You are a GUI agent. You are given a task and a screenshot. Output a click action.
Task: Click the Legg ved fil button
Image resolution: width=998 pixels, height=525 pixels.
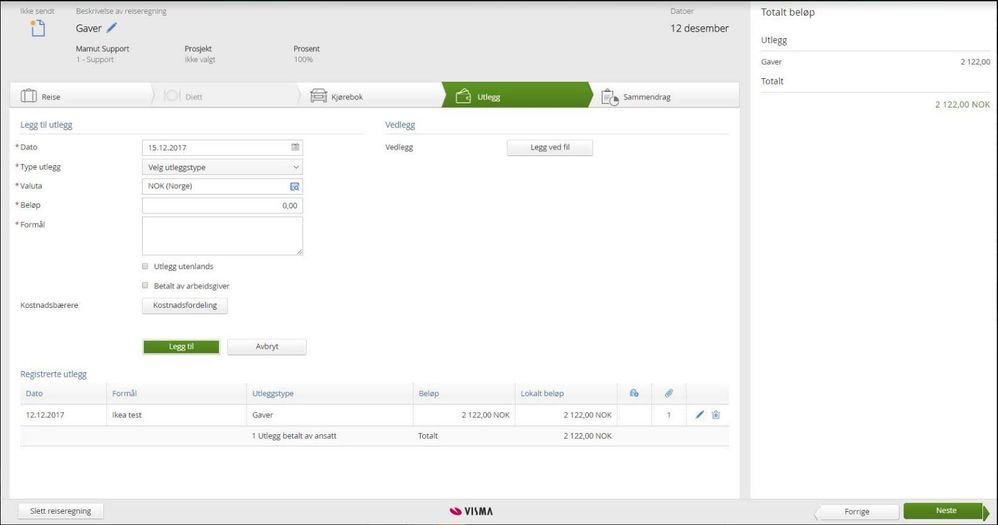coord(550,148)
